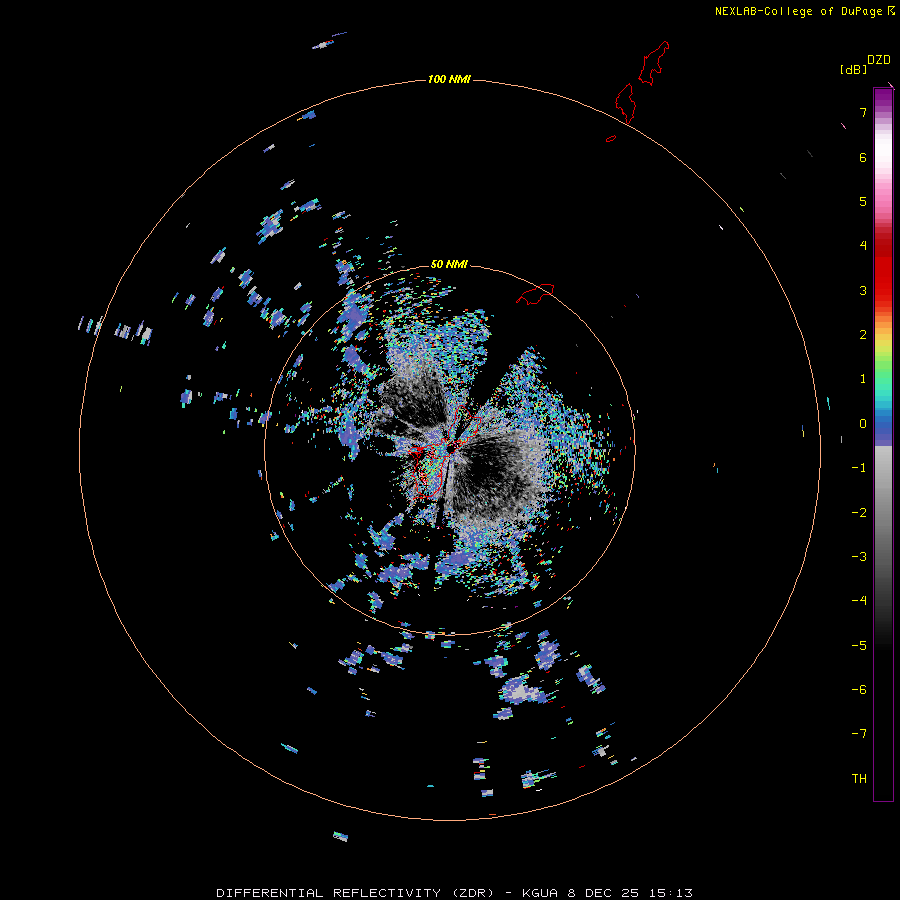Click the 2 value on the color scale
The width and height of the screenshot is (900, 900).
[x=863, y=335]
